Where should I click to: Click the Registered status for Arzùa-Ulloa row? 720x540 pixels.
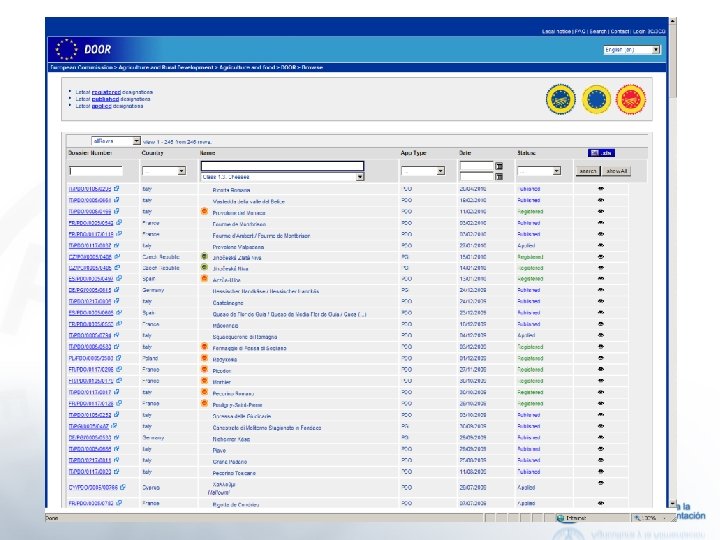[530, 279]
